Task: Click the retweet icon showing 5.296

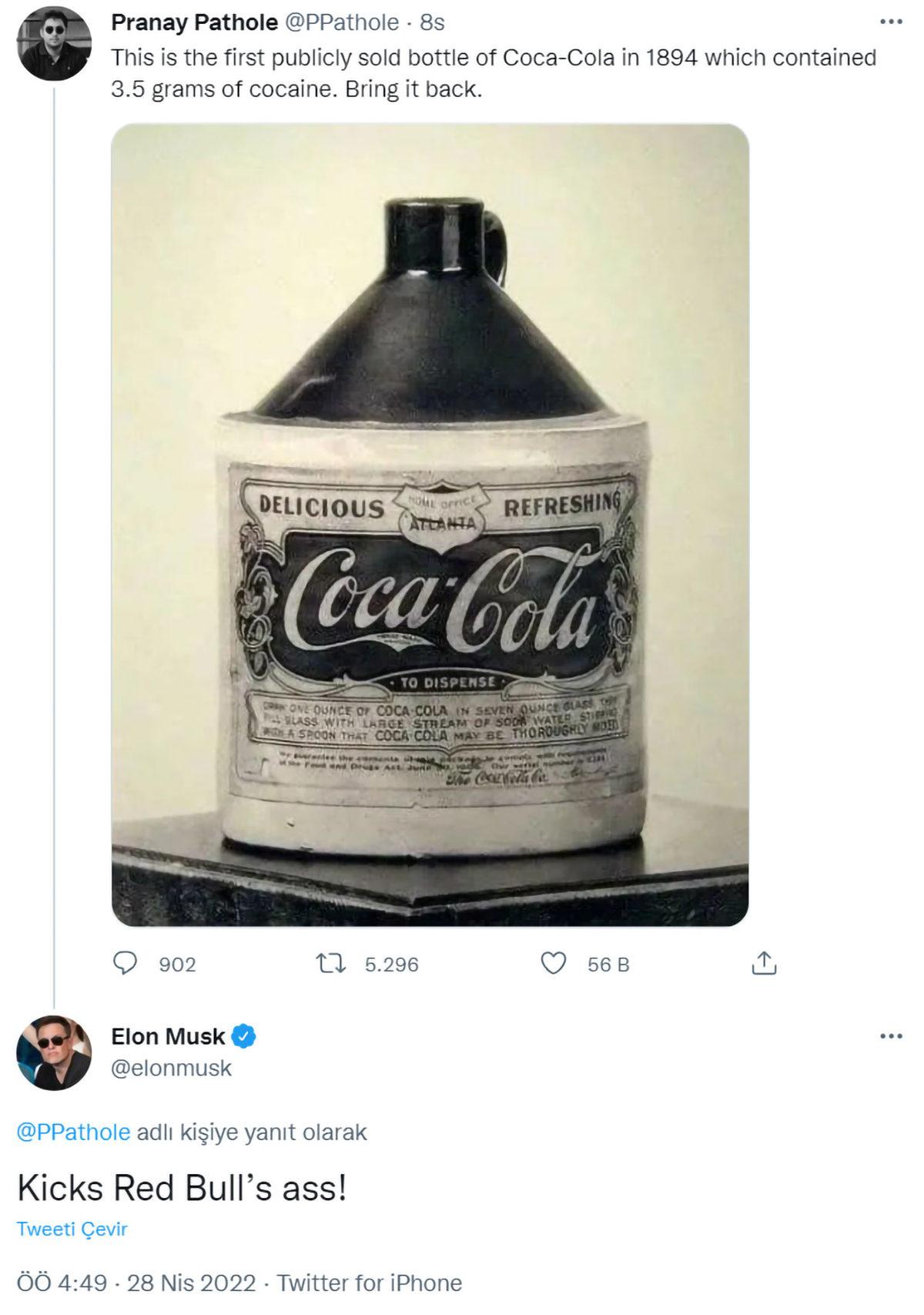Action: click(333, 963)
